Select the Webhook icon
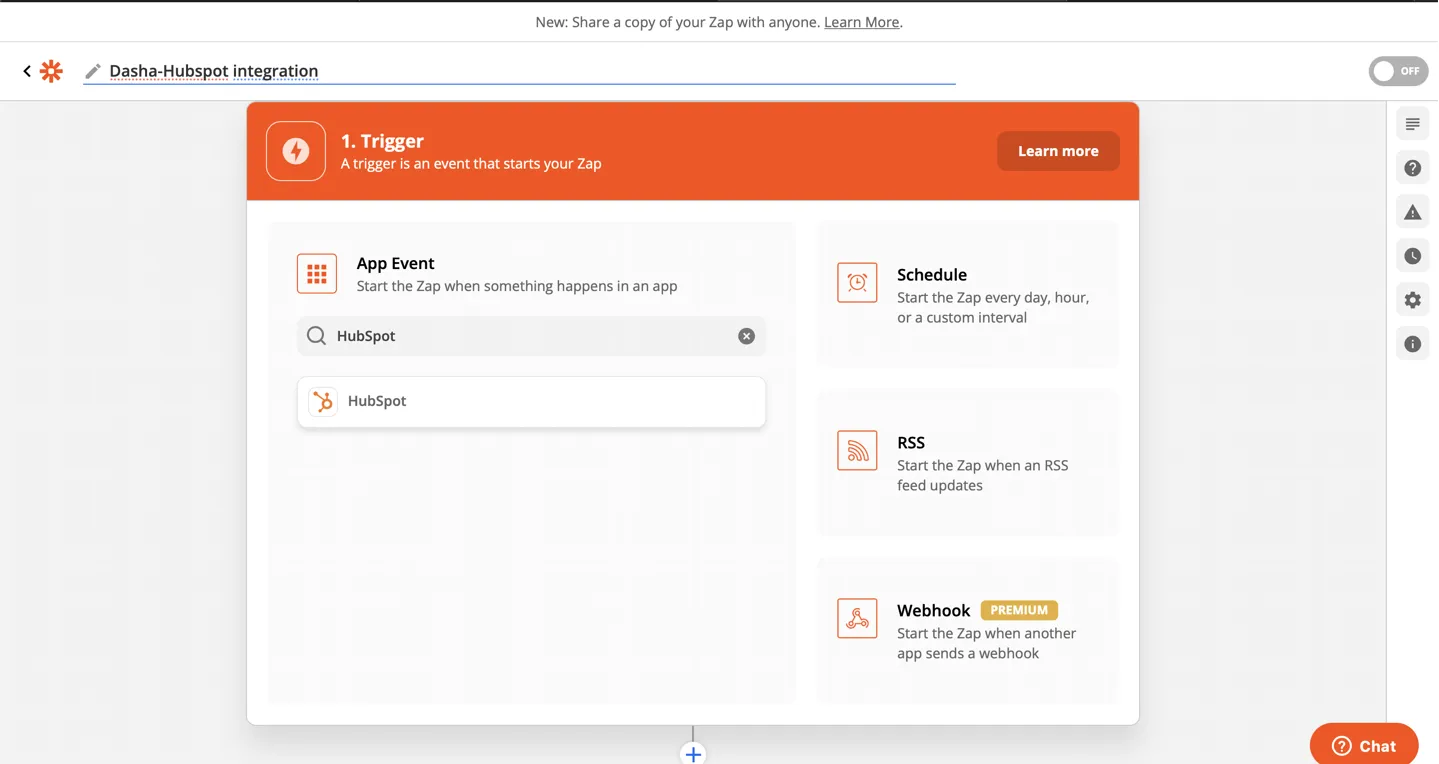This screenshot has width=1439, height=764. click(x=857, y=619)
